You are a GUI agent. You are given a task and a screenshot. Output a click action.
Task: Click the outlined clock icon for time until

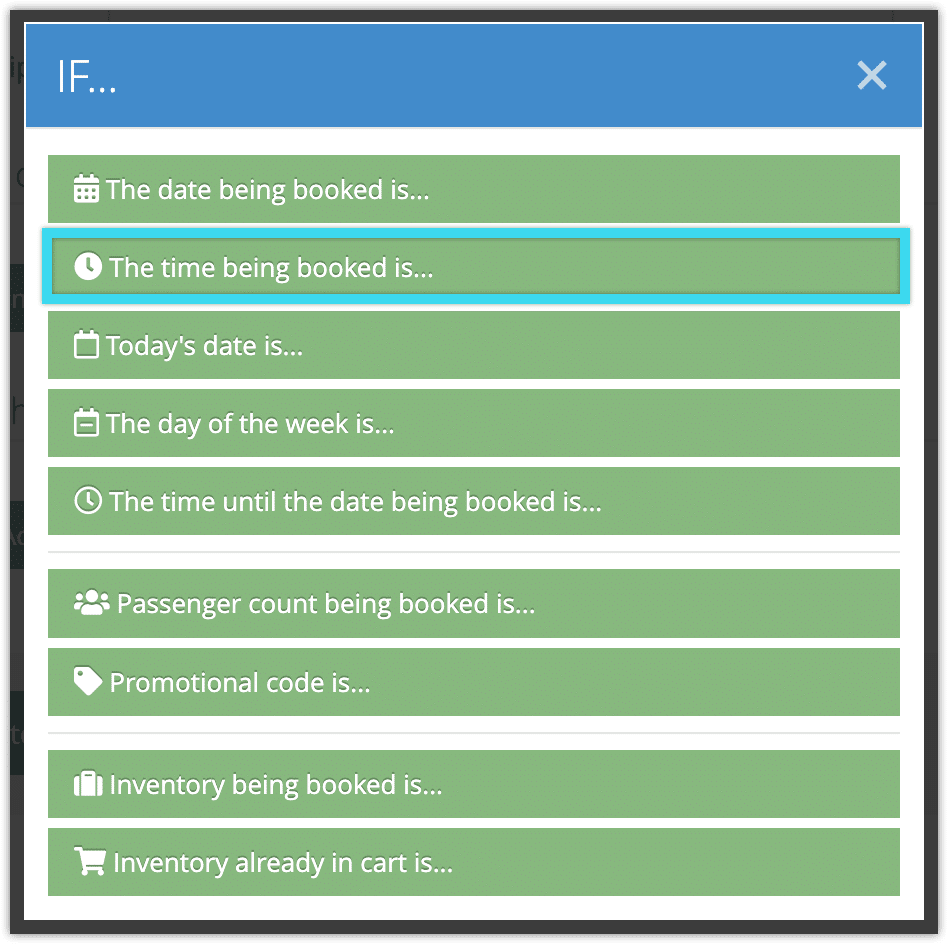88,501
